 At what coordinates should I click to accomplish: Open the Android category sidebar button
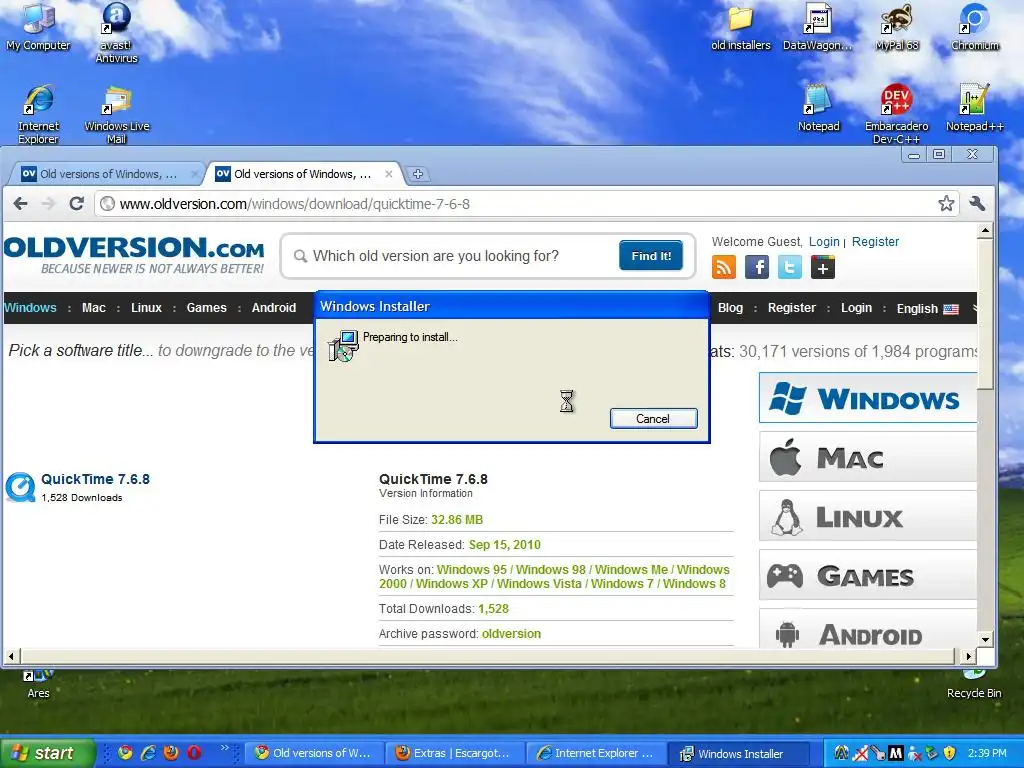point(867,630)
